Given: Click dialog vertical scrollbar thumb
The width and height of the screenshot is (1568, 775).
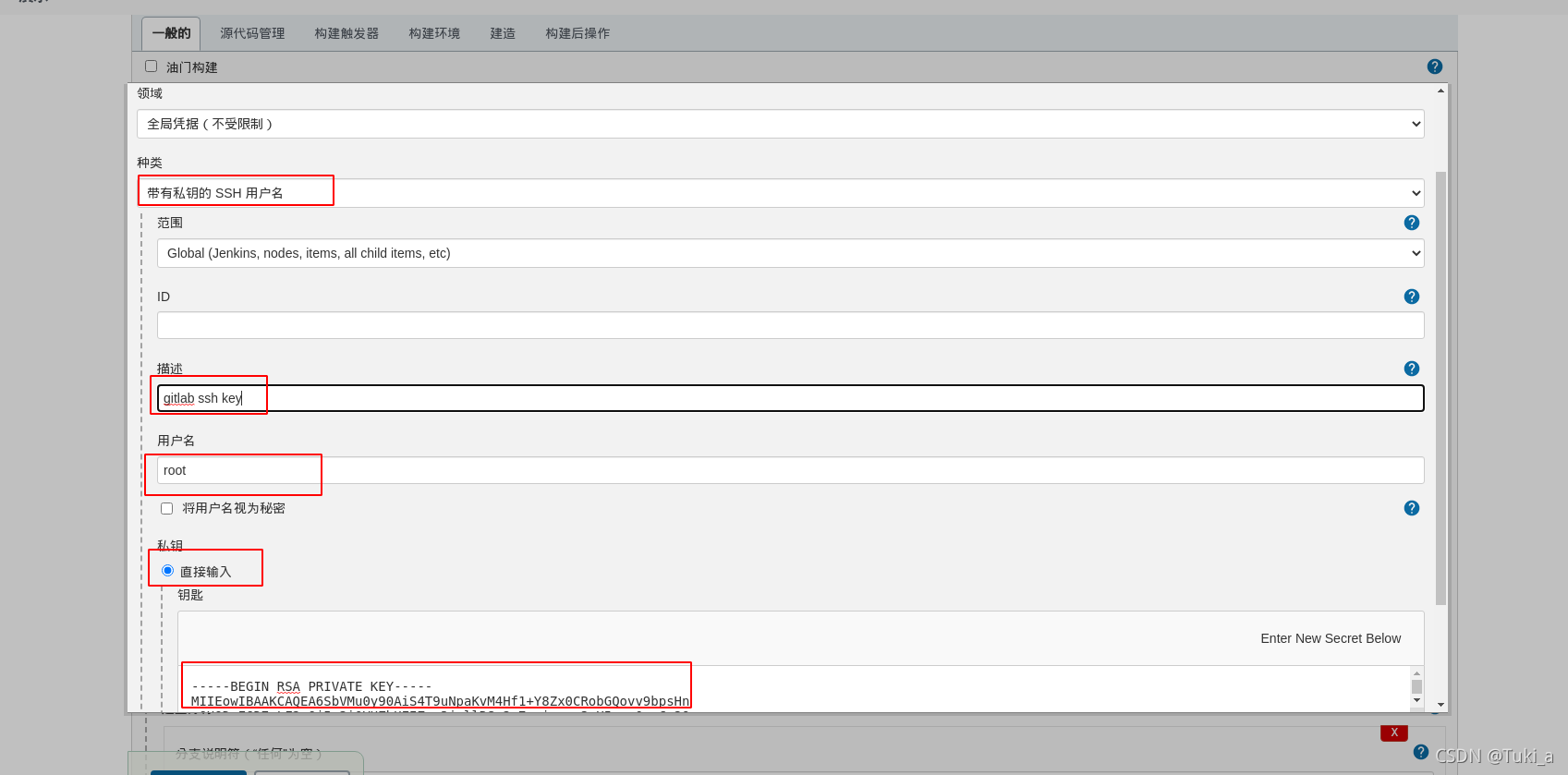Looking at the screenshot, I should pyautogui.click(x=1440, y=388).
